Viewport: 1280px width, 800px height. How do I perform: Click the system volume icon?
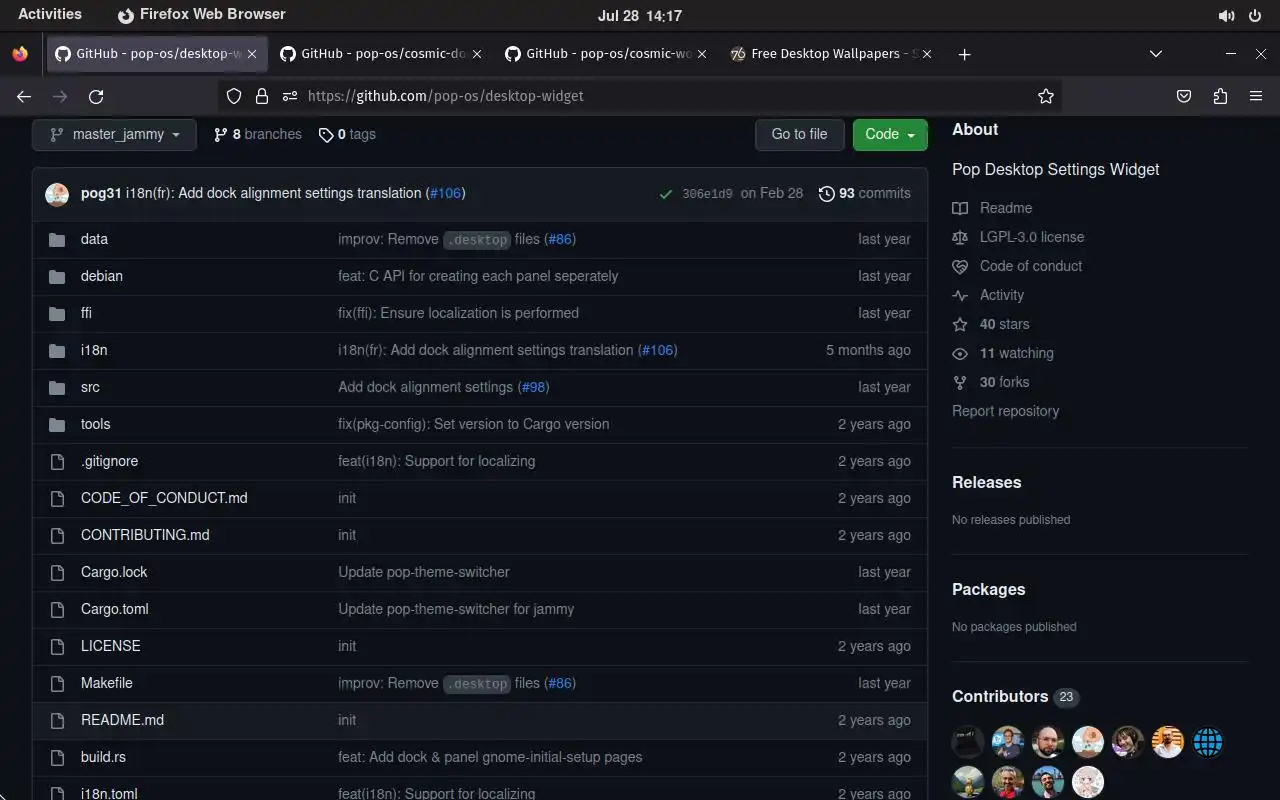1226,16
